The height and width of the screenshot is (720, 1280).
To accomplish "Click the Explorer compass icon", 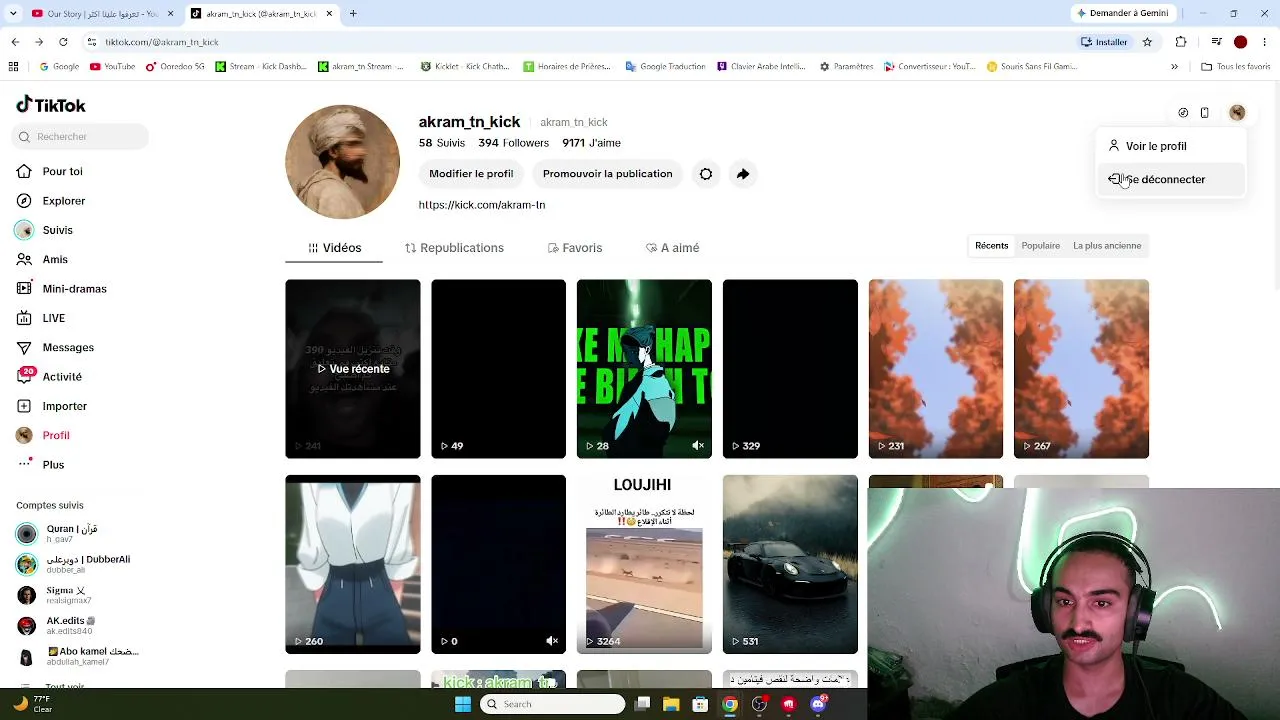I will click(24, 201).
